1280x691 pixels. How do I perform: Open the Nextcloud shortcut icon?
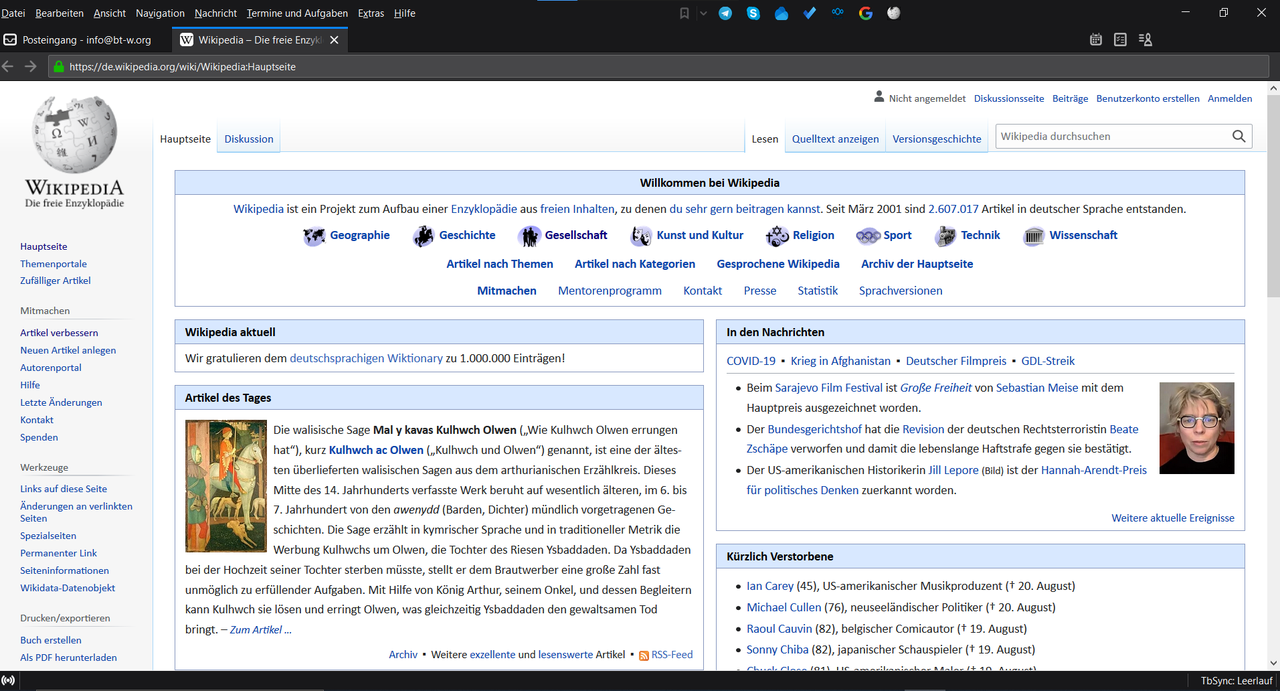tap(838, 13)
